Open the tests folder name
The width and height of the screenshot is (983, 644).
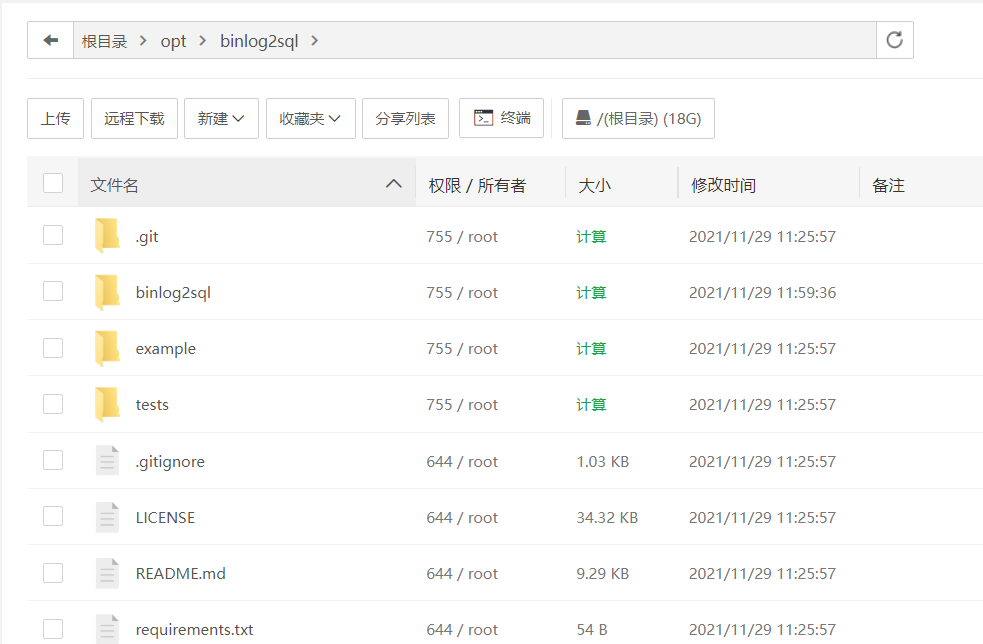[x=152, y=405]
